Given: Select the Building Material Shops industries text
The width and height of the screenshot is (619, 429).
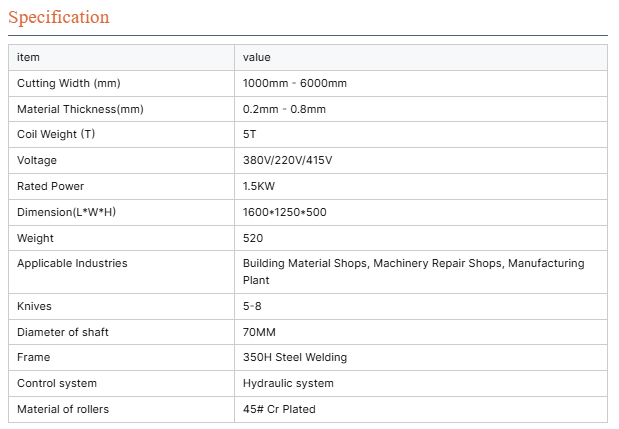Looking at the screenshot, I should click(413, 271).
